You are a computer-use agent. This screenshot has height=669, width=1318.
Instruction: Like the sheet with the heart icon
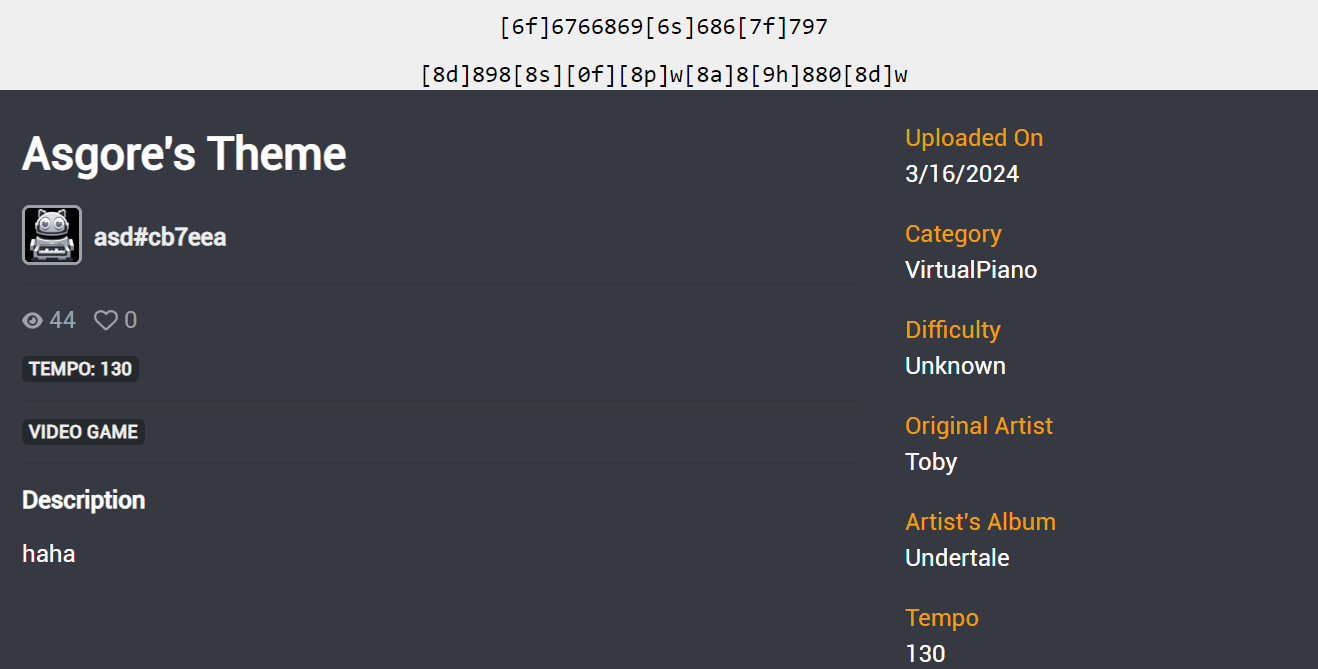tap(106, 320)
